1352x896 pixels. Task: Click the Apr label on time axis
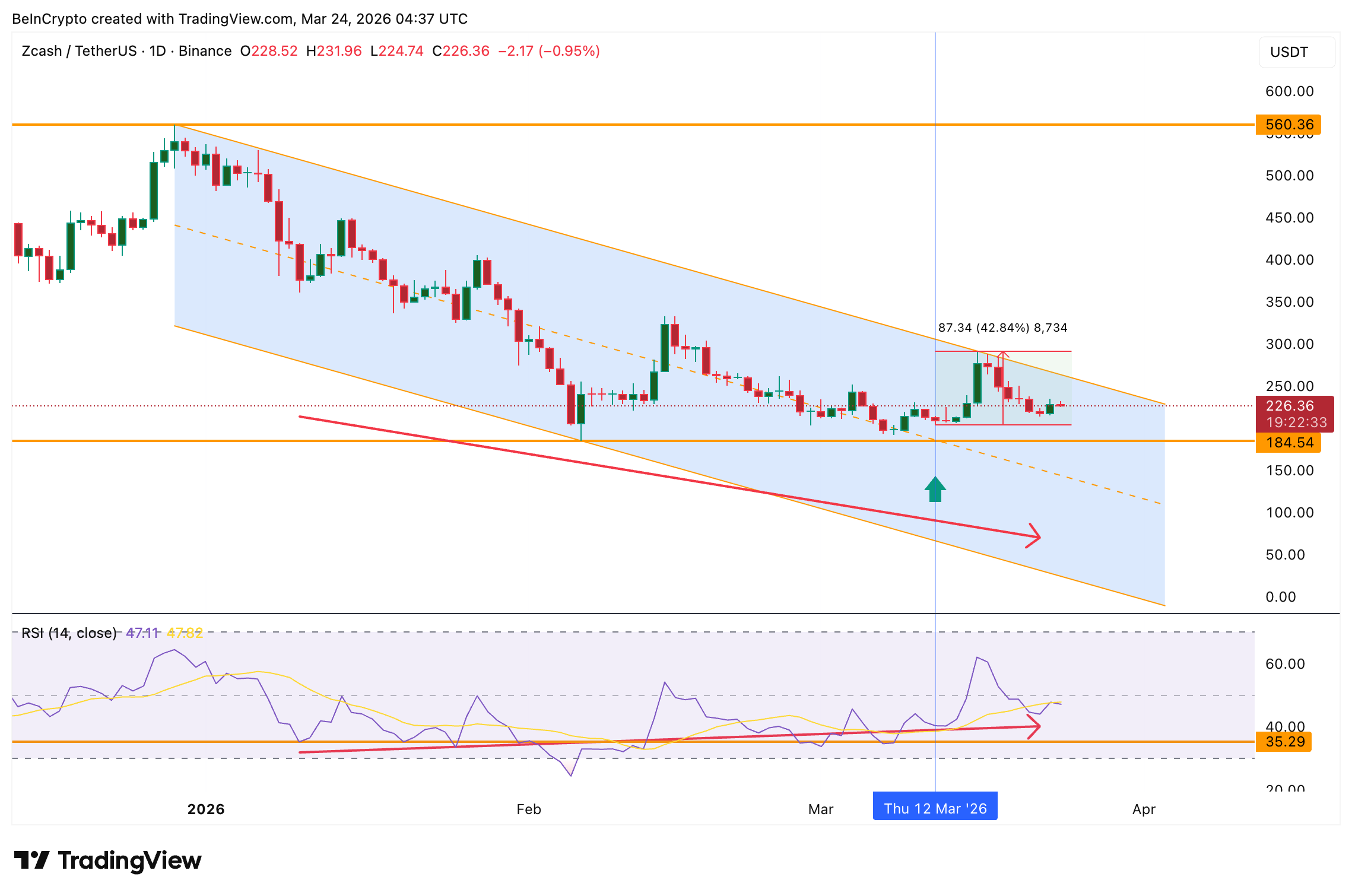(x=1144, y=809)
